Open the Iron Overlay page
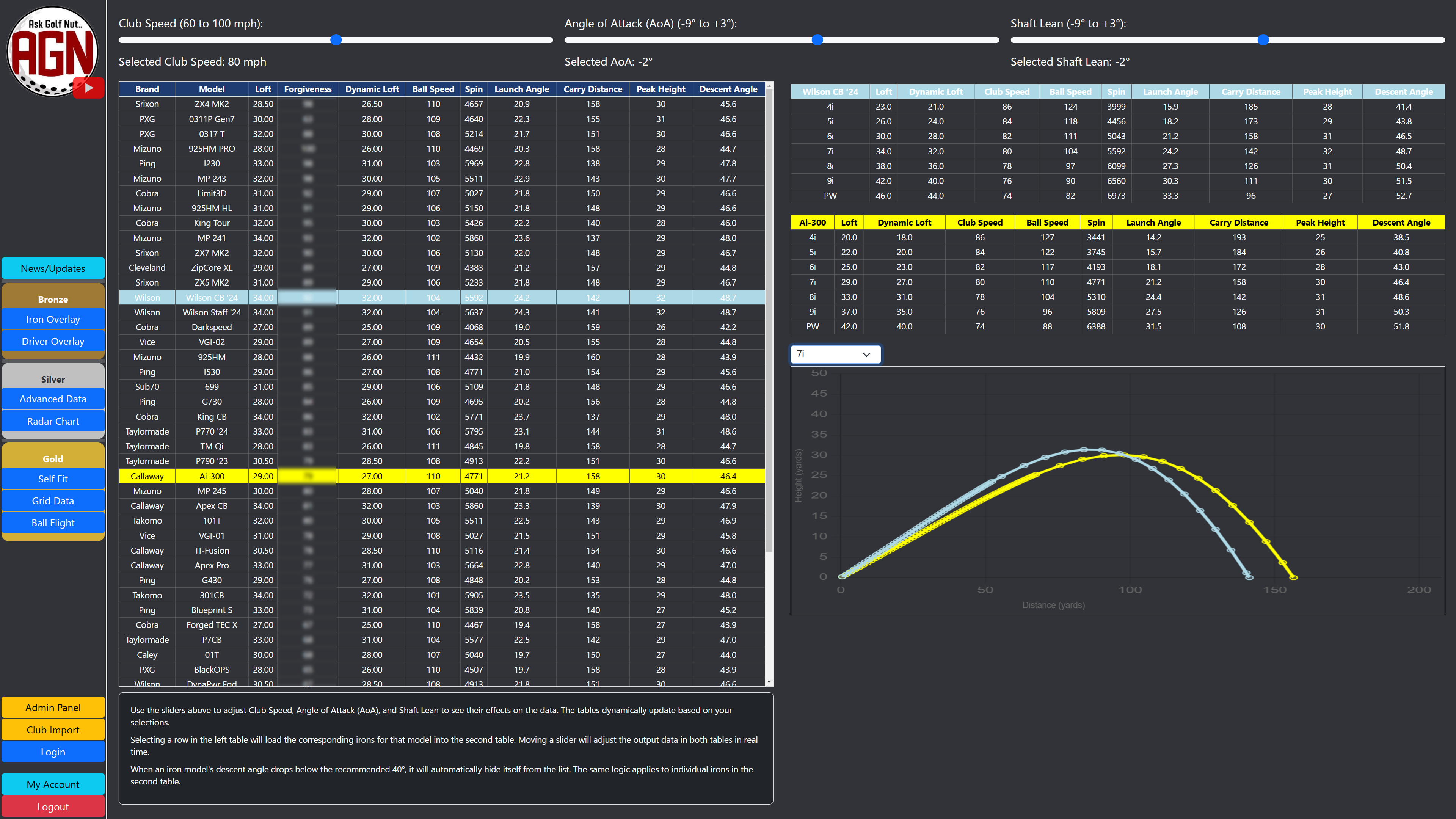 pyautogui.click(x=53, y=319)
